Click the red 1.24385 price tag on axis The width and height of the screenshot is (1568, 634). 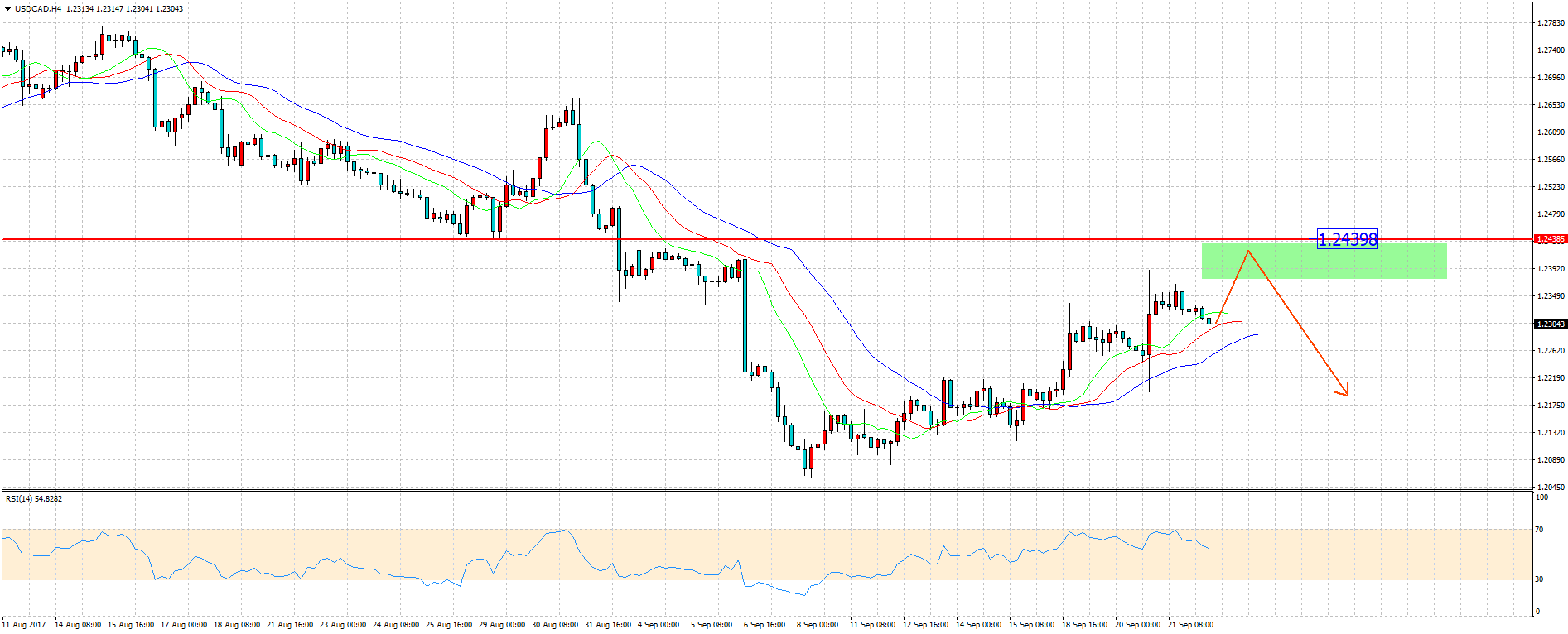click(x=1551, y=239)
